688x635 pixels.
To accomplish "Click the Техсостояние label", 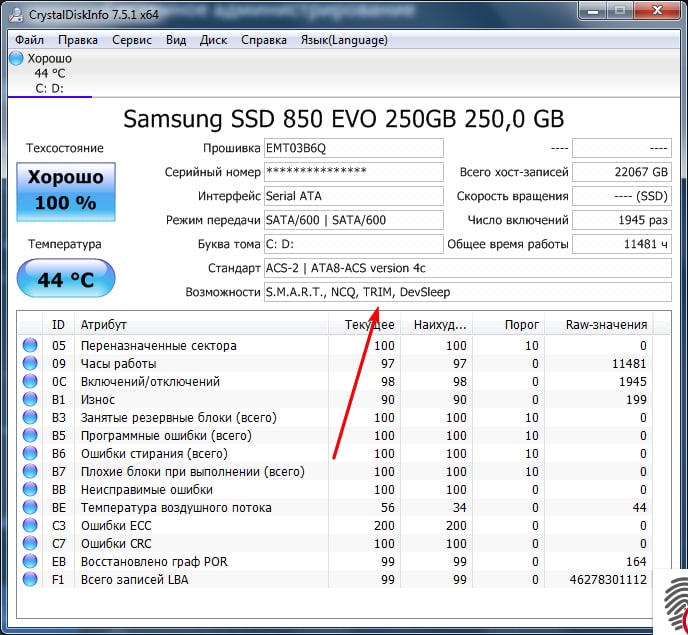I will coord(65,148).
